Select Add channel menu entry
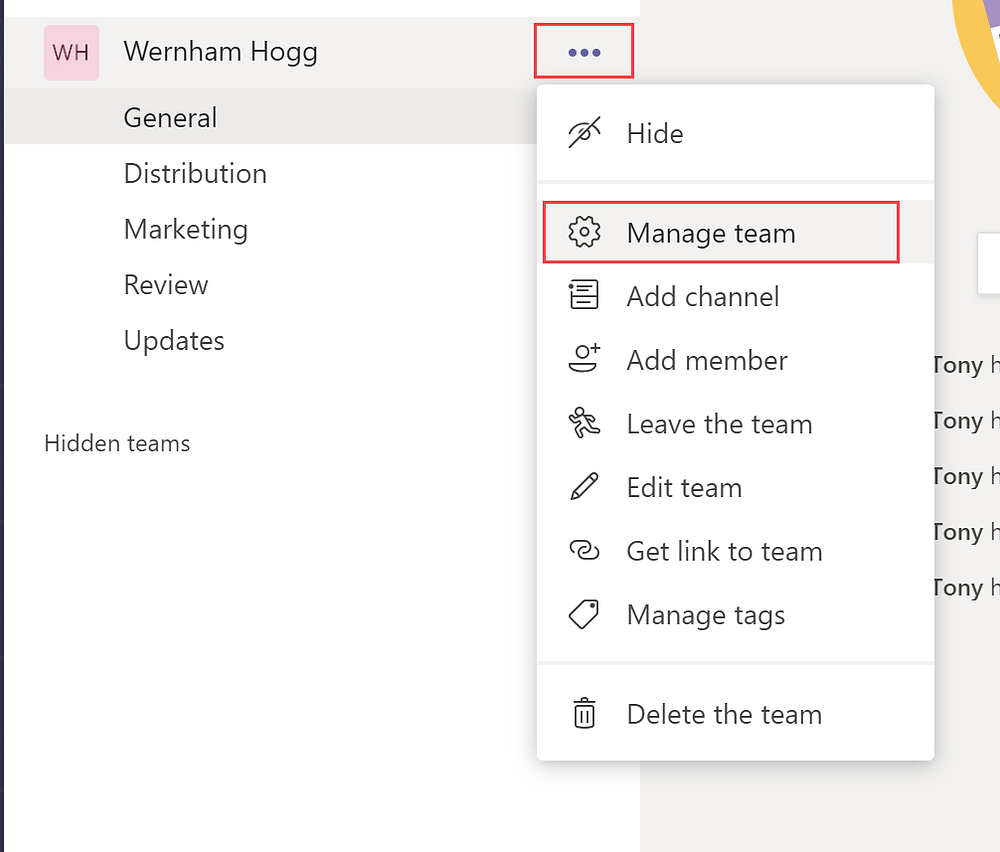This screenshot has height=852, width=1000. coord(735,296)
